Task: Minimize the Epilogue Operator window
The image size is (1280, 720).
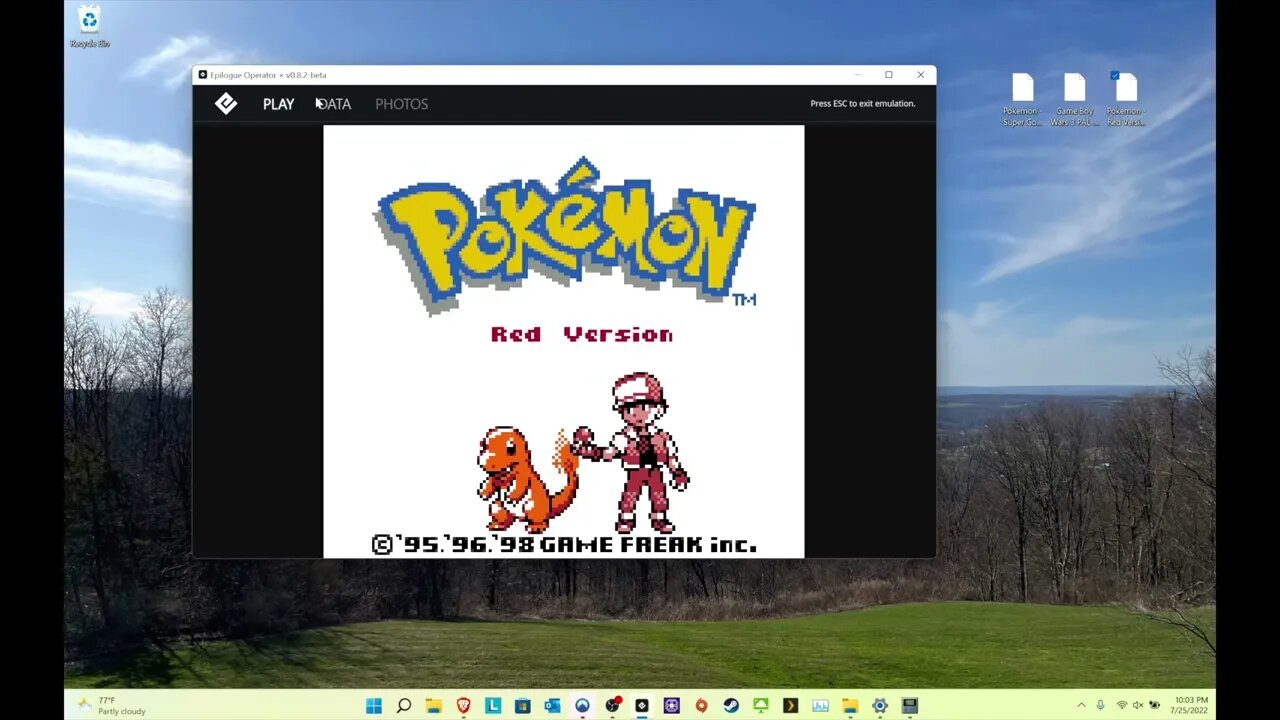Action: pos(857,75)
